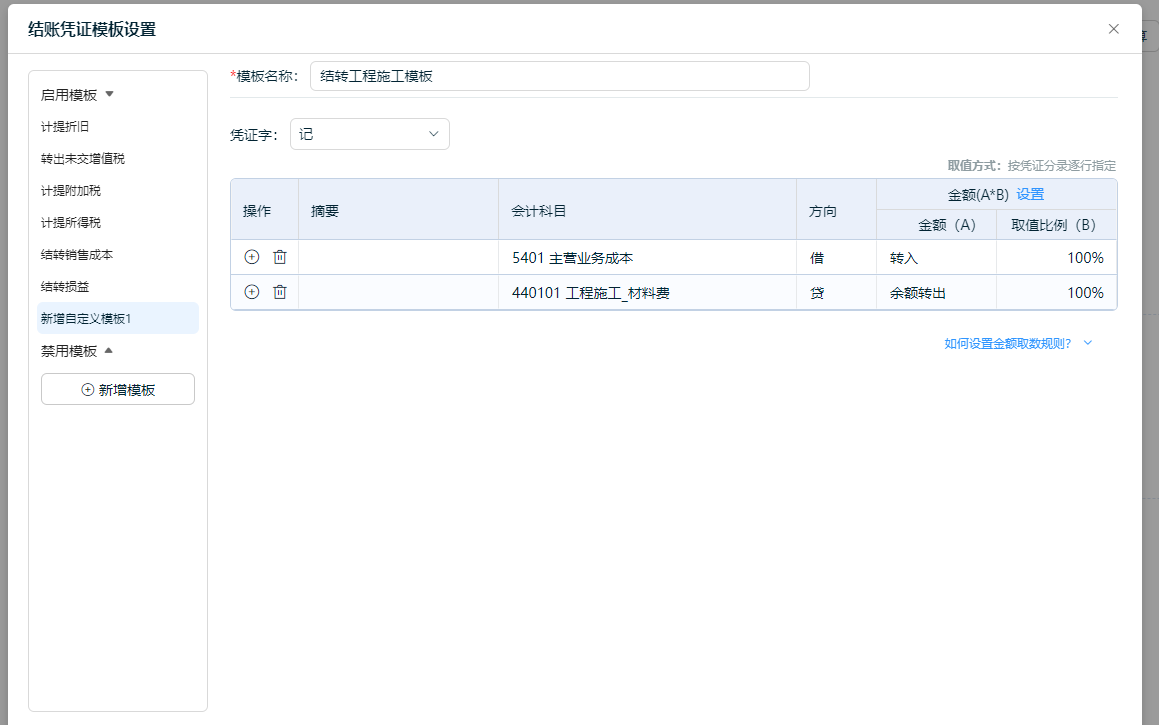1159x725 pixels.
Task: Choose the 计提所得税 template
Action: click(71, 223)
